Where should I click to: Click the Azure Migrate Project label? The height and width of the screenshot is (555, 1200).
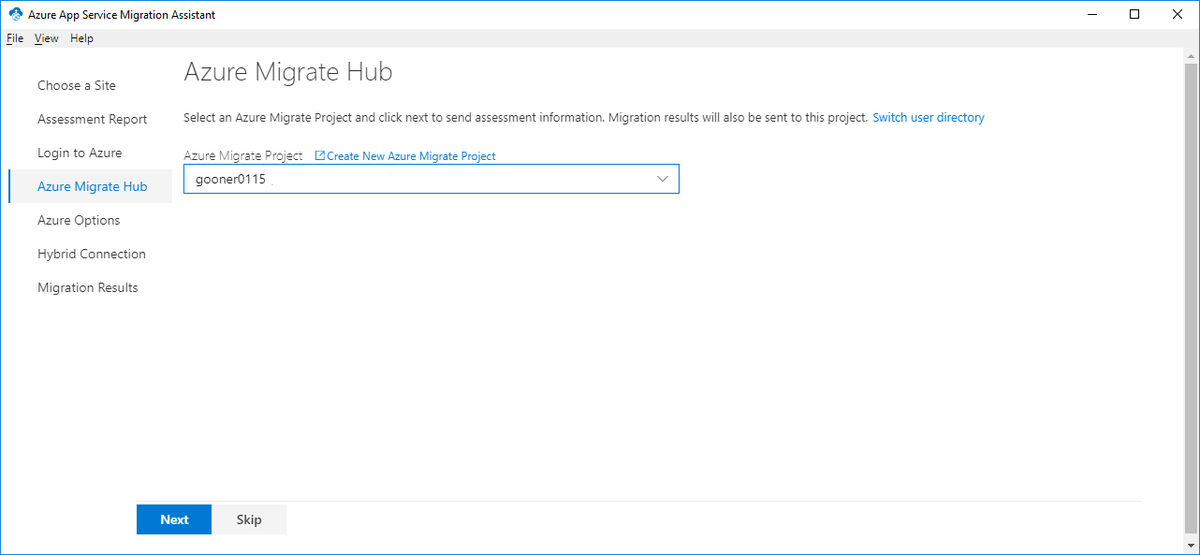243,156
